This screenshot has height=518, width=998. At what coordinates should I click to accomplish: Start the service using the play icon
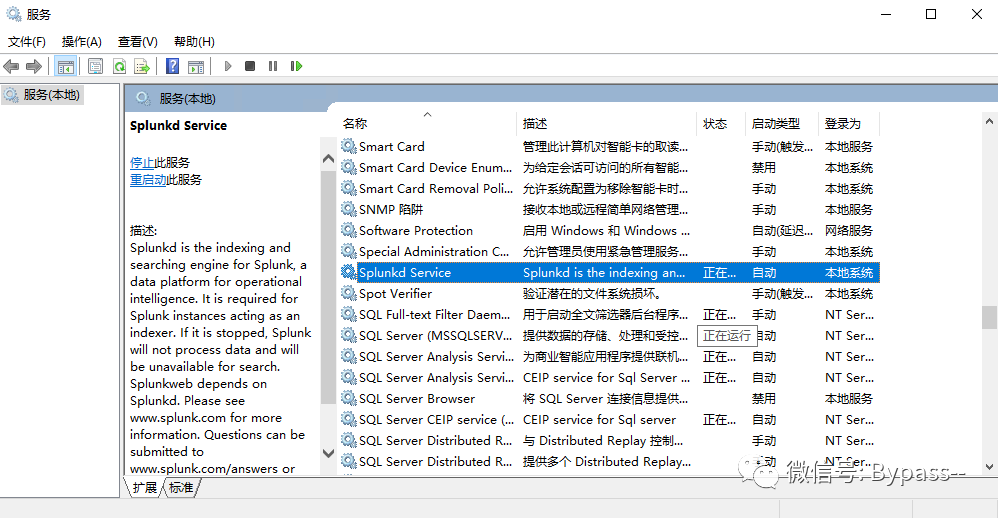228,66
